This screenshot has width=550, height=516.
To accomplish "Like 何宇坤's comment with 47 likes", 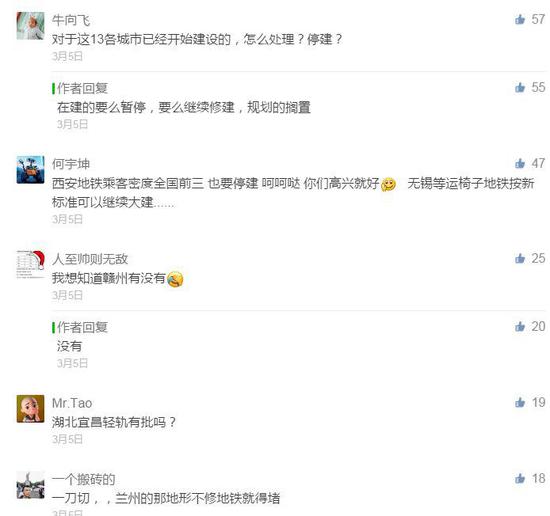I will point(520,163).
